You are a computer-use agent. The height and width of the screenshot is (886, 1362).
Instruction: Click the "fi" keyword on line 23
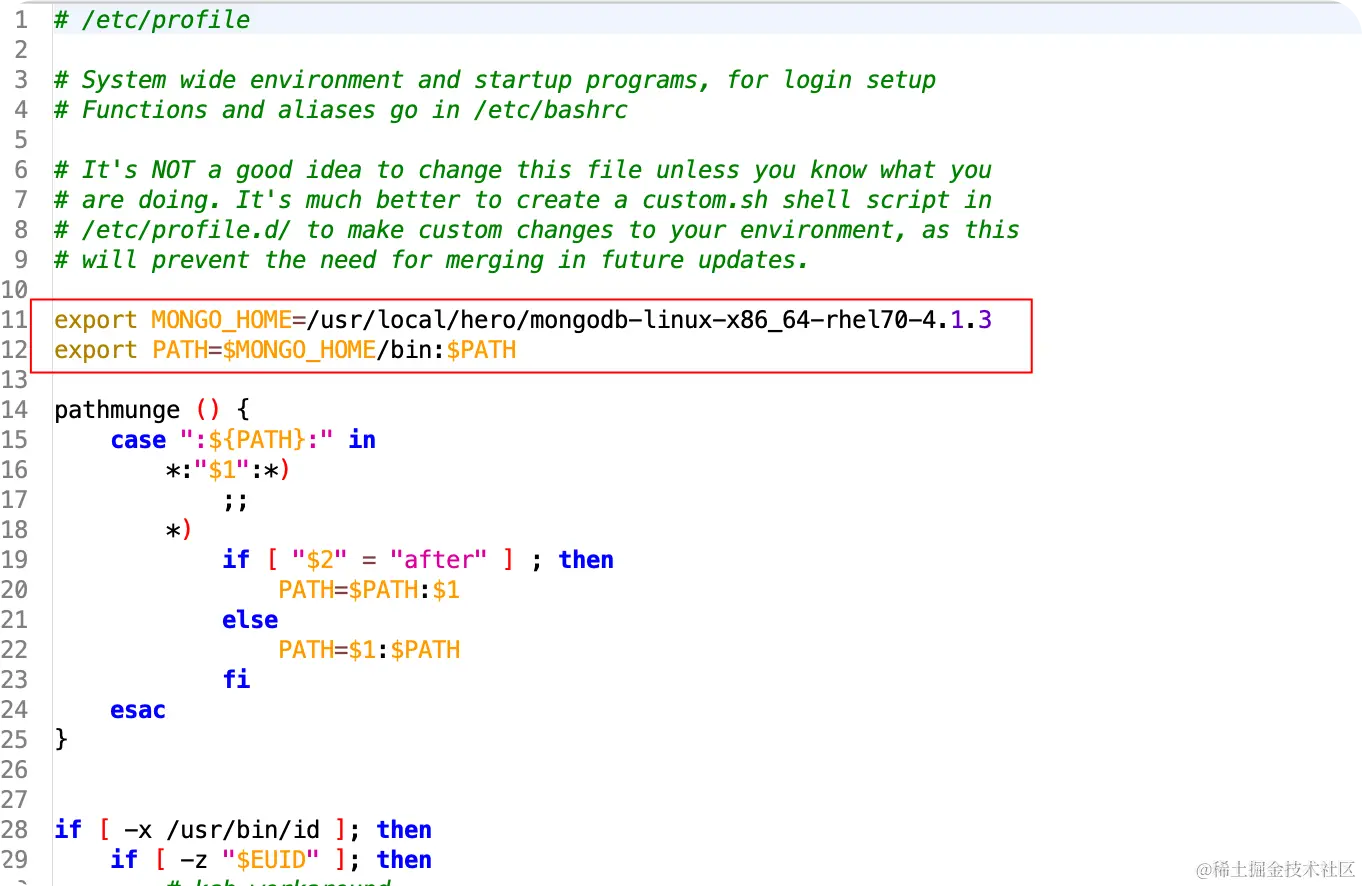tap(236, 680)
